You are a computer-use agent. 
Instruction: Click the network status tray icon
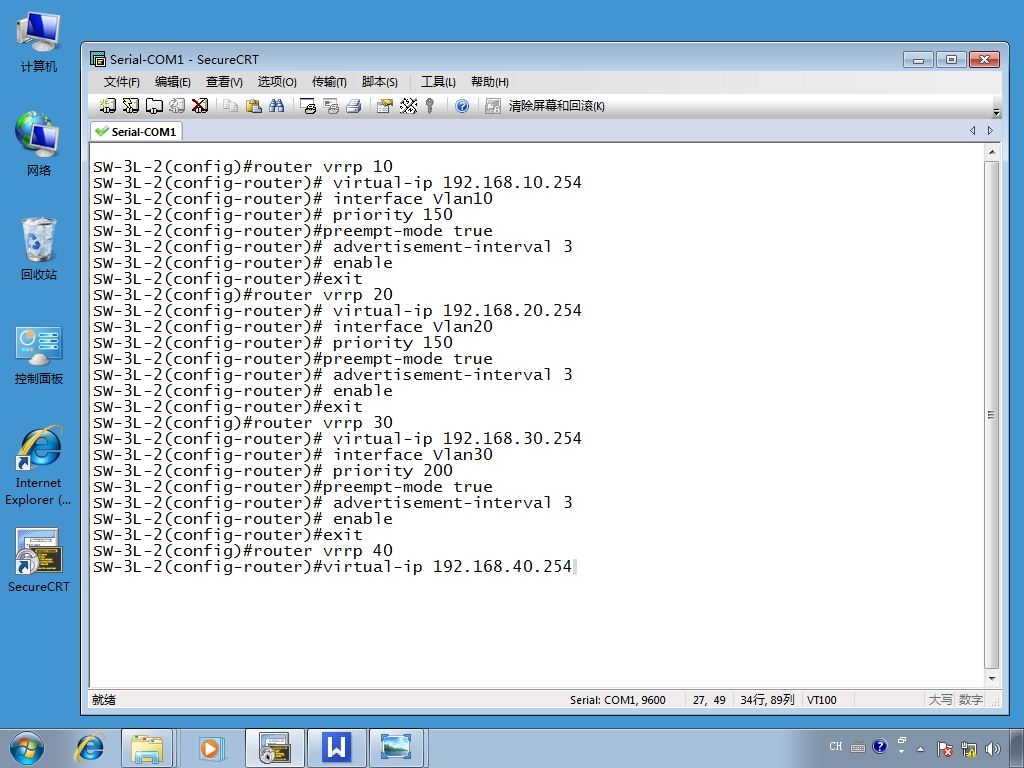pos(969,748)
